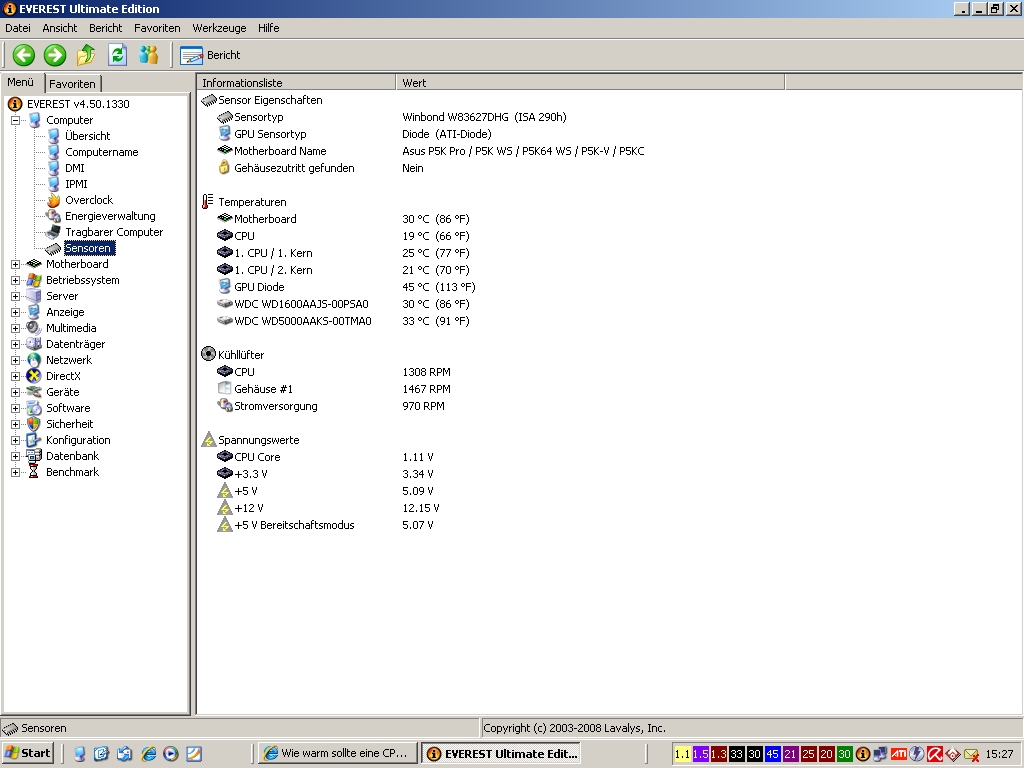Image resolution: width=1024 pixels, height=768 pixels.
Task: Select the GPU Sensortyp row
Action: tap(354, 134)
